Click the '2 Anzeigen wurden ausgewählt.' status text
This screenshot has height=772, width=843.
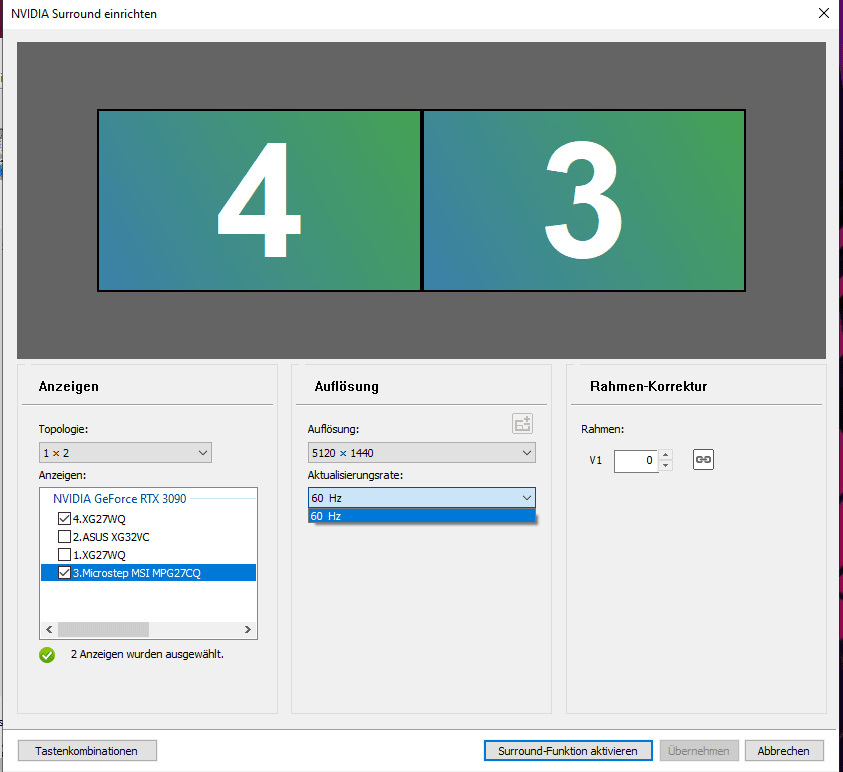pos(147,654)
